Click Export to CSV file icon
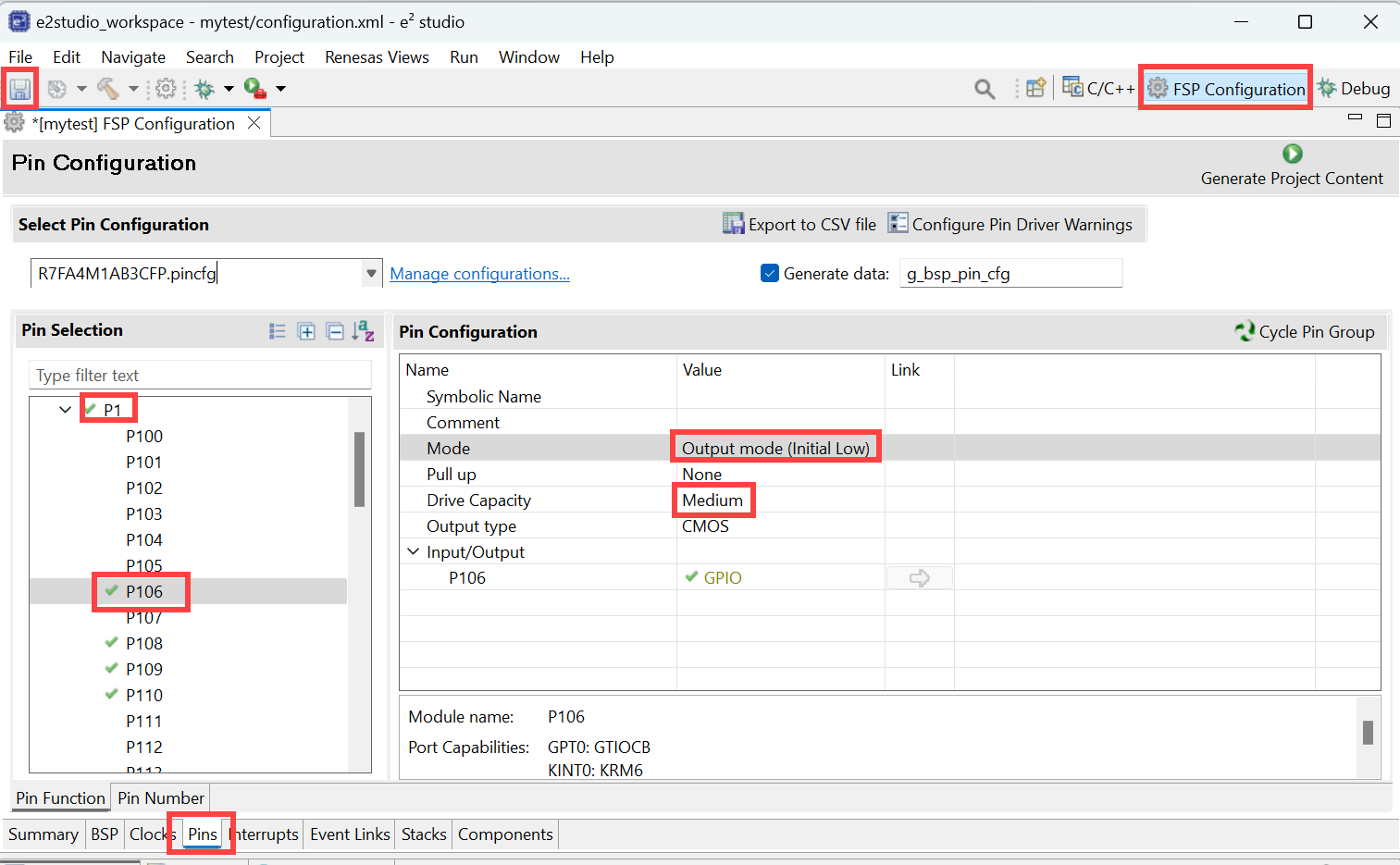The width and height of the screenshot is (1400, 865). 733,224
